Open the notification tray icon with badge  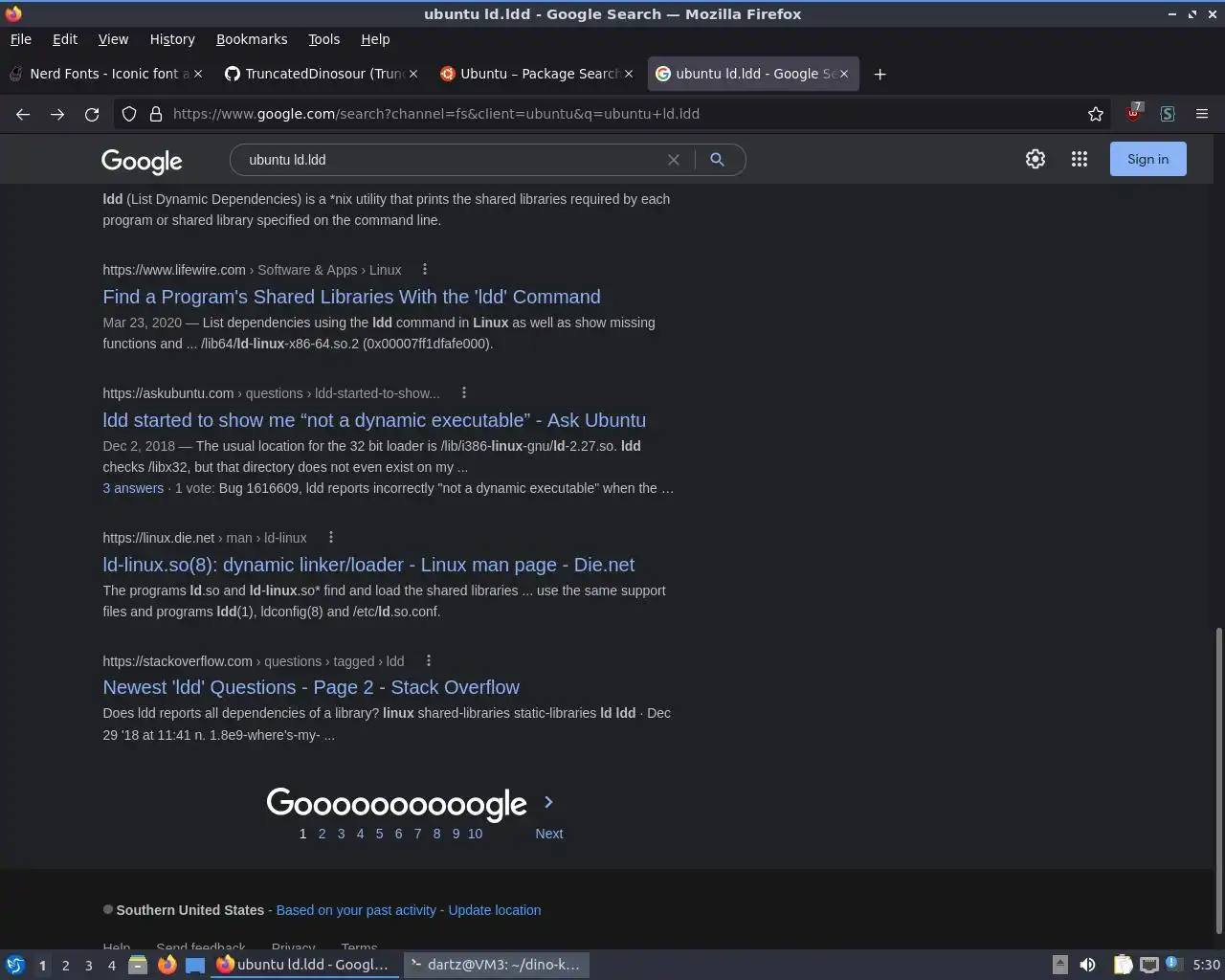(x=1173, y=964)
